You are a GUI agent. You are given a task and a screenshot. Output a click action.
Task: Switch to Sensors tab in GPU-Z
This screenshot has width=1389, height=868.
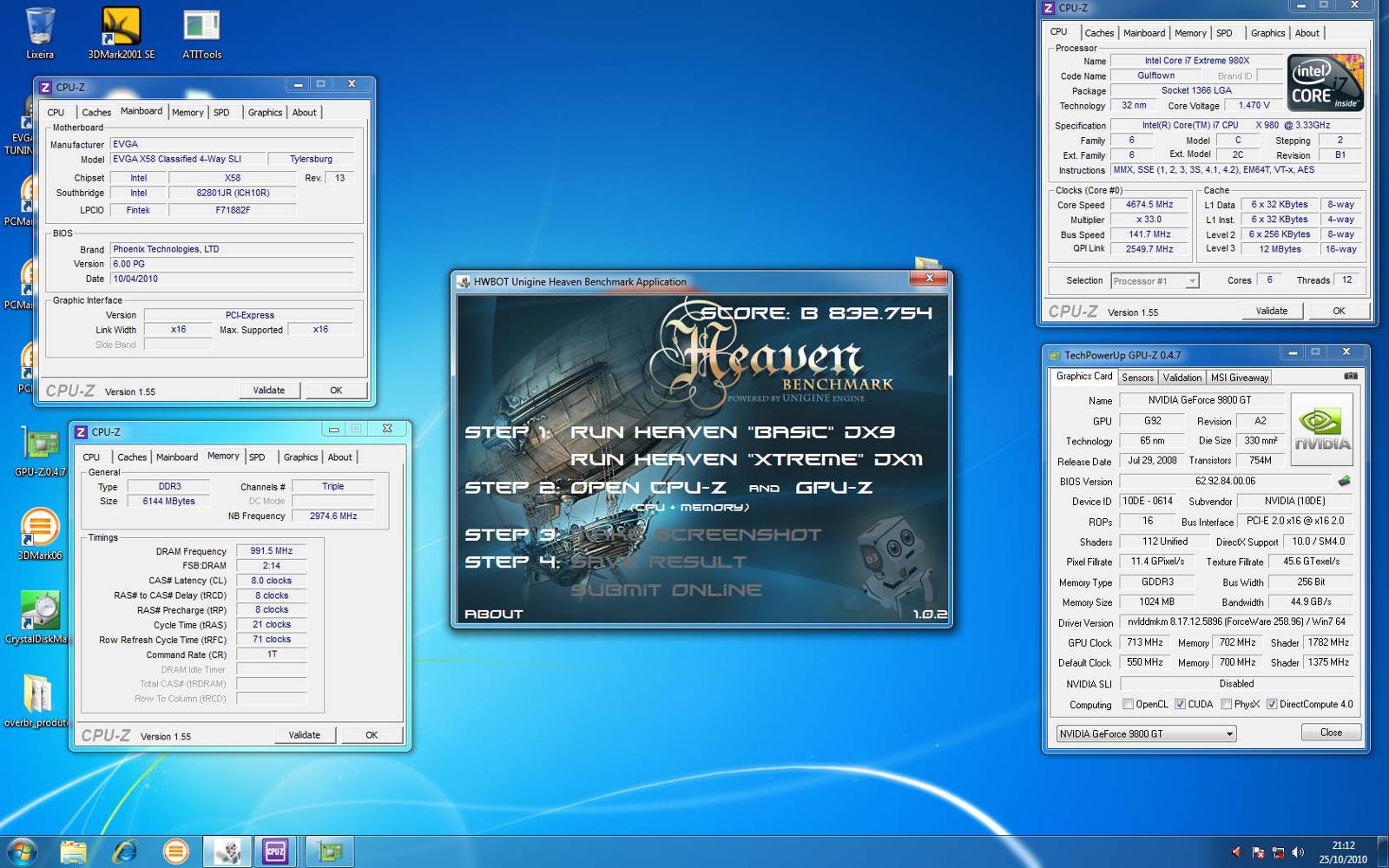1137,378
